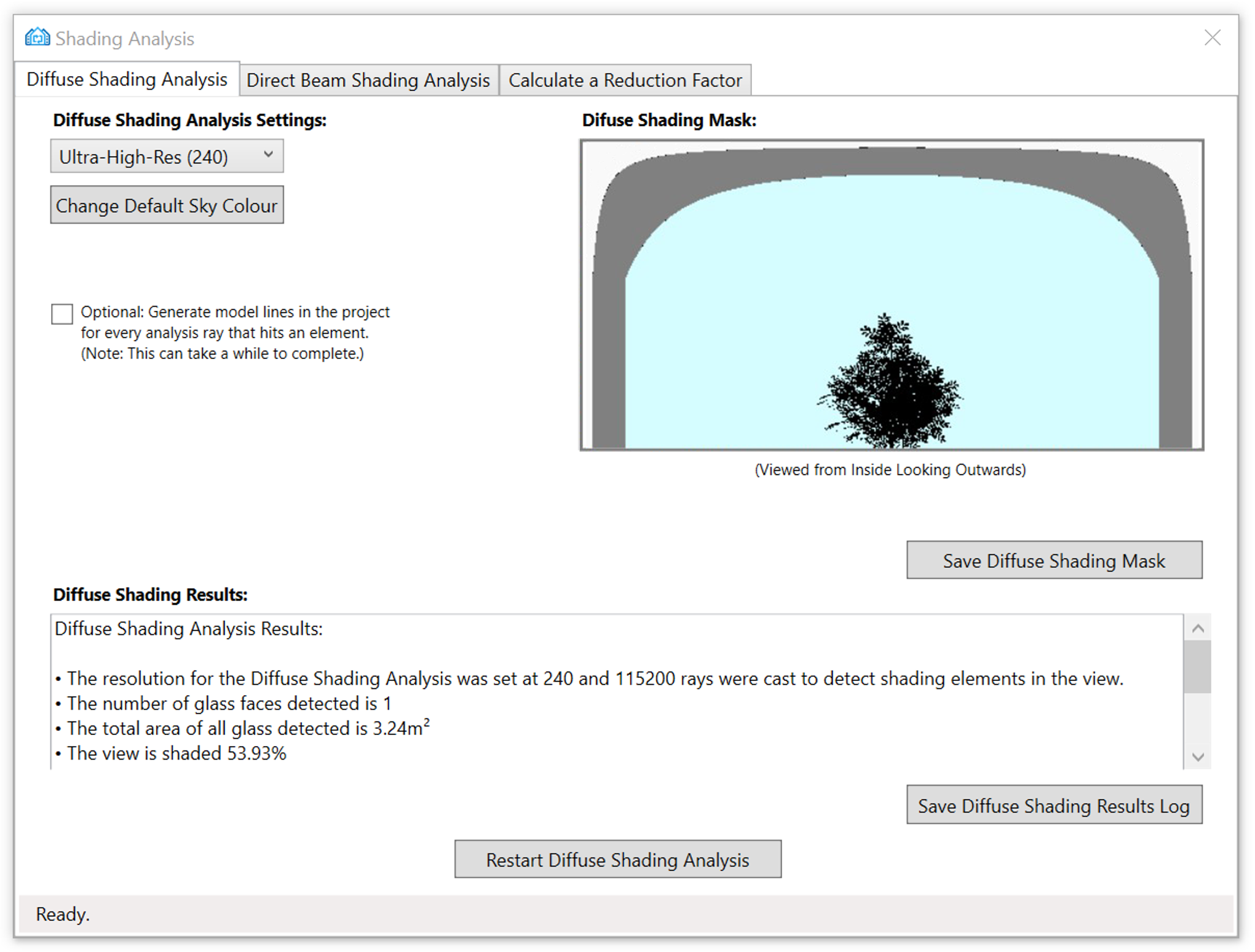Open Direct Beam Shading Analysis tab

(368, 81)
